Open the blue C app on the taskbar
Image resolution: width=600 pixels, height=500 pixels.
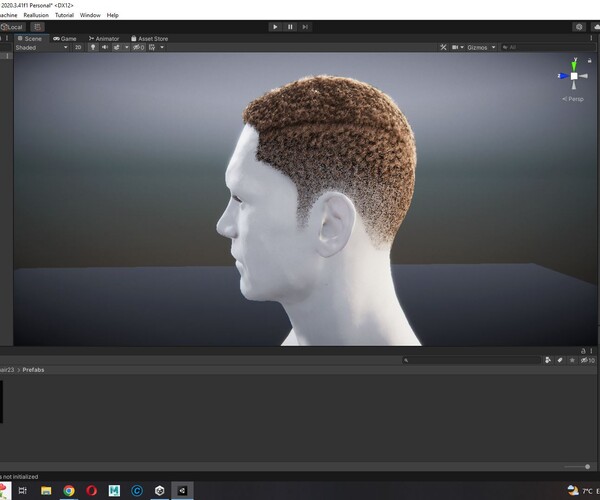(137, 490)
